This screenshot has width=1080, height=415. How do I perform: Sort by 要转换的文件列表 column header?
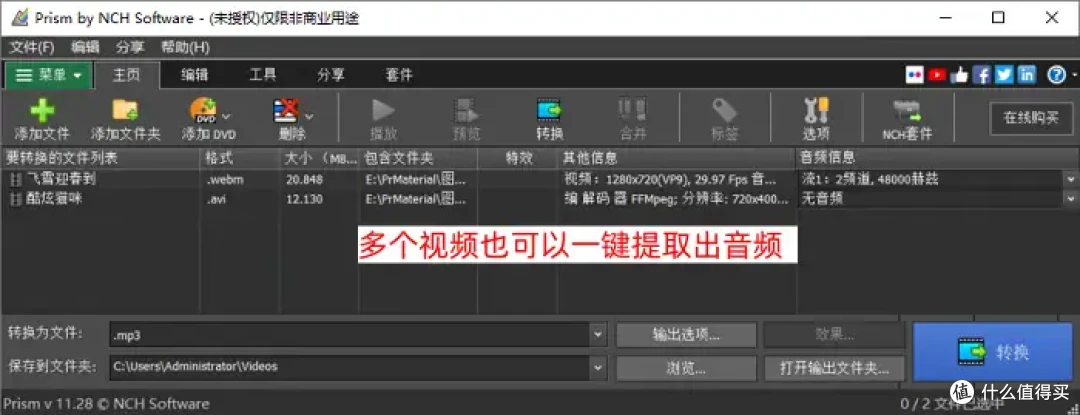point(100,158)
